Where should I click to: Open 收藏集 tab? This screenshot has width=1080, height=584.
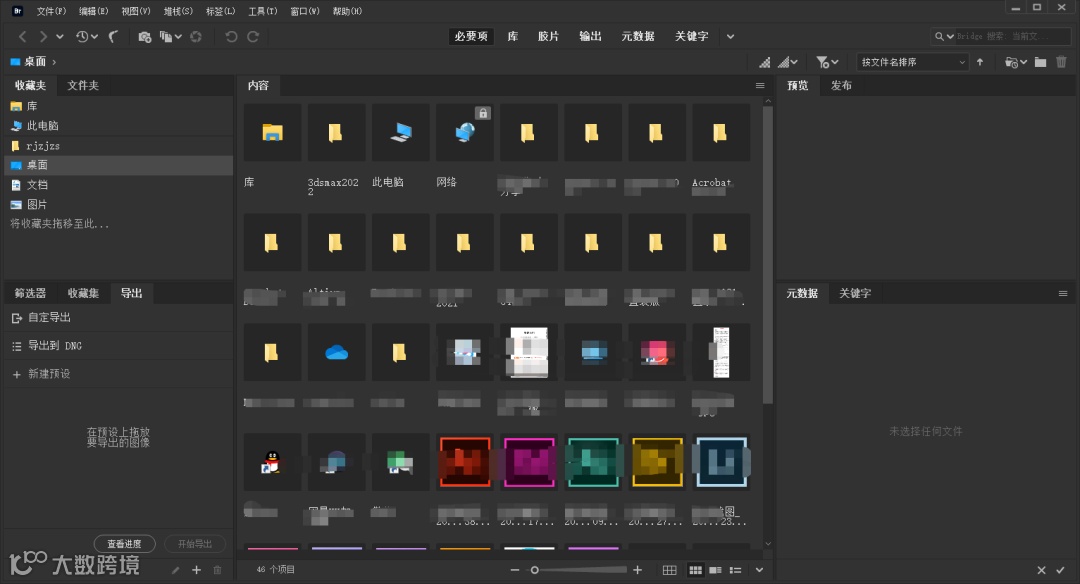click(x=83, y=293)
